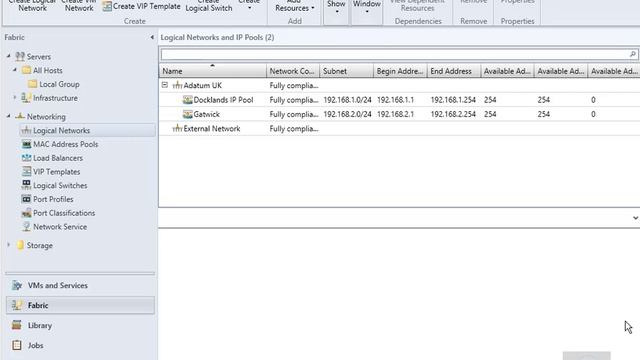The width and height of the screenshot is (640, 360).
Task: Select Port Profiles in the tree
Action: click(53, 199)
